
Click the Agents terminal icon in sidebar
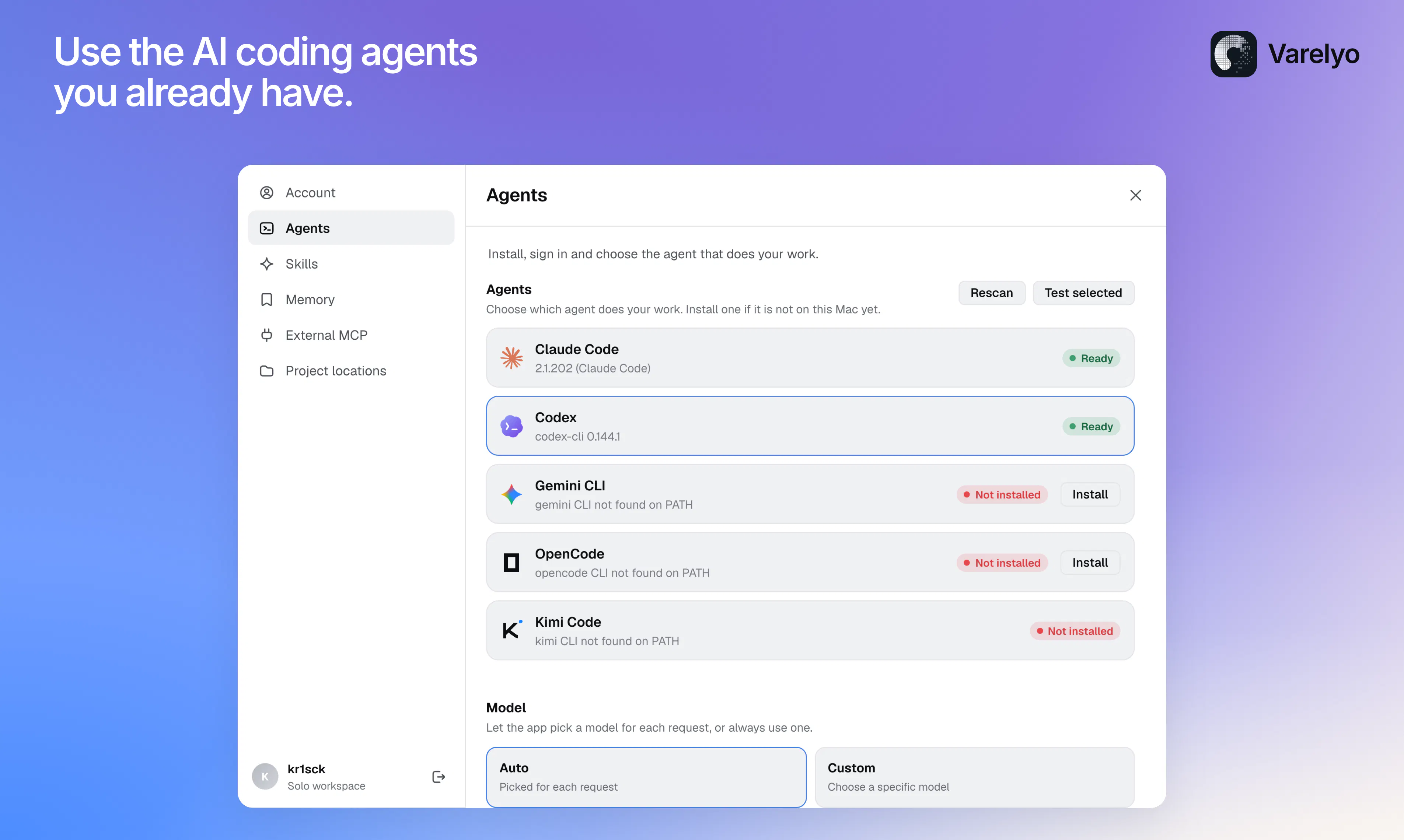[x=267, y=228]
